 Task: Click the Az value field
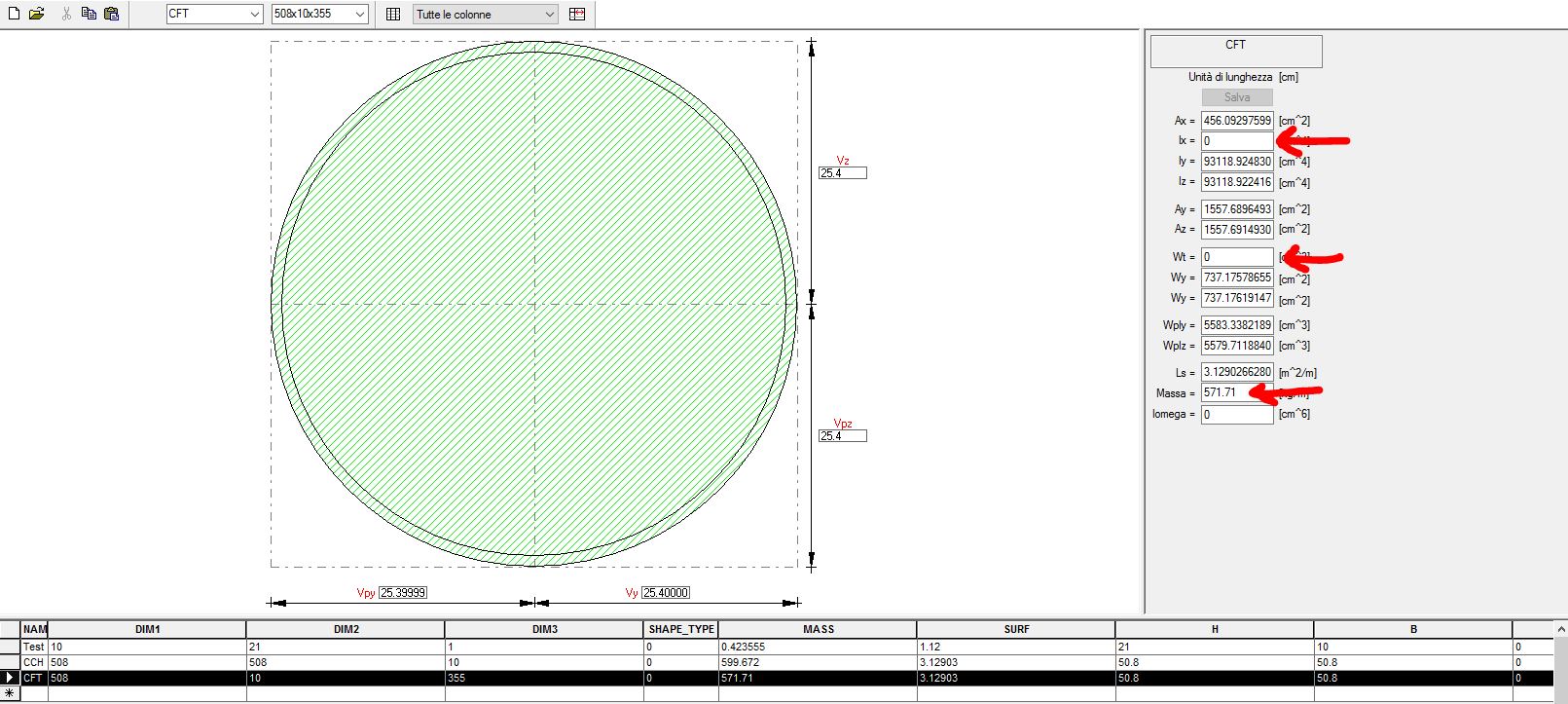1237,230
